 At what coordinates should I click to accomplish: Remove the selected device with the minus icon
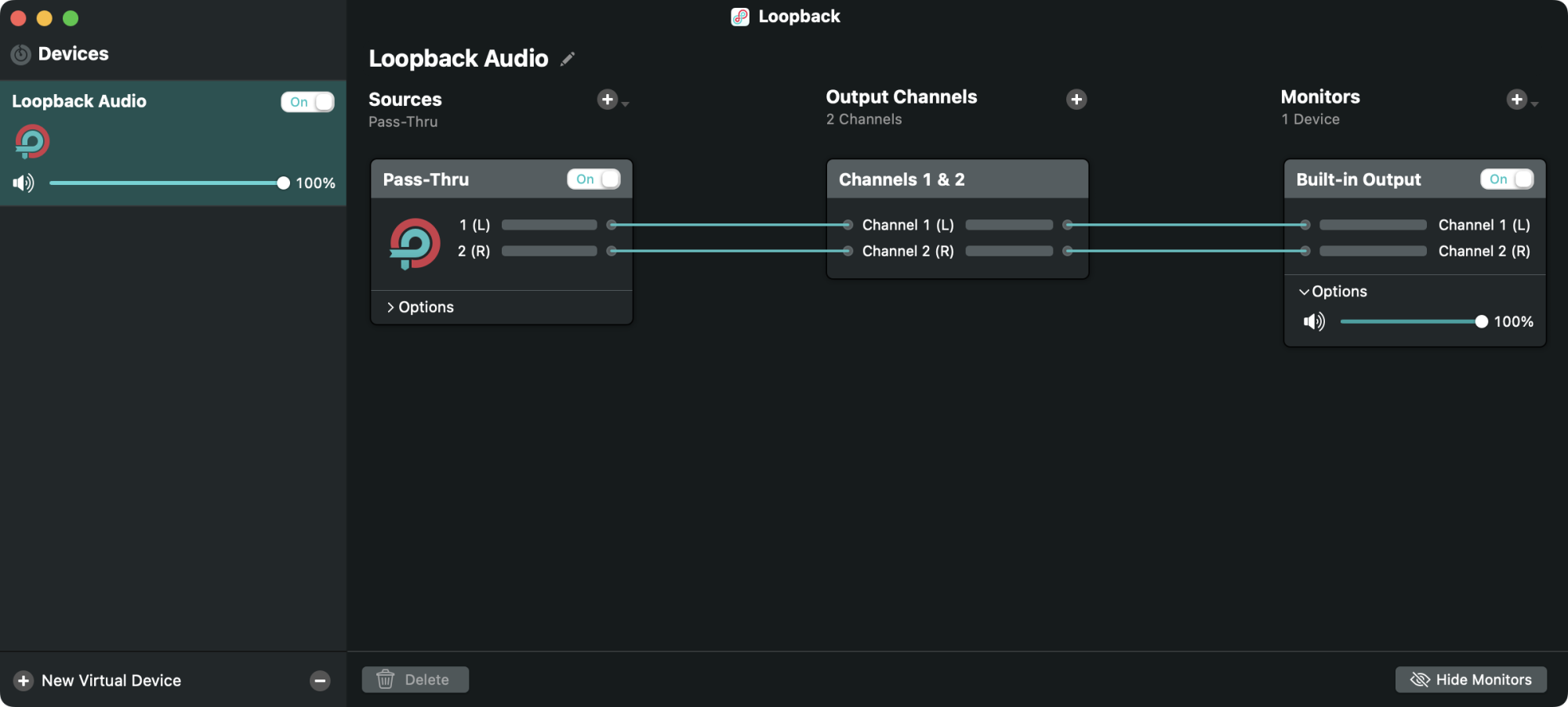(x=320, y=680)
